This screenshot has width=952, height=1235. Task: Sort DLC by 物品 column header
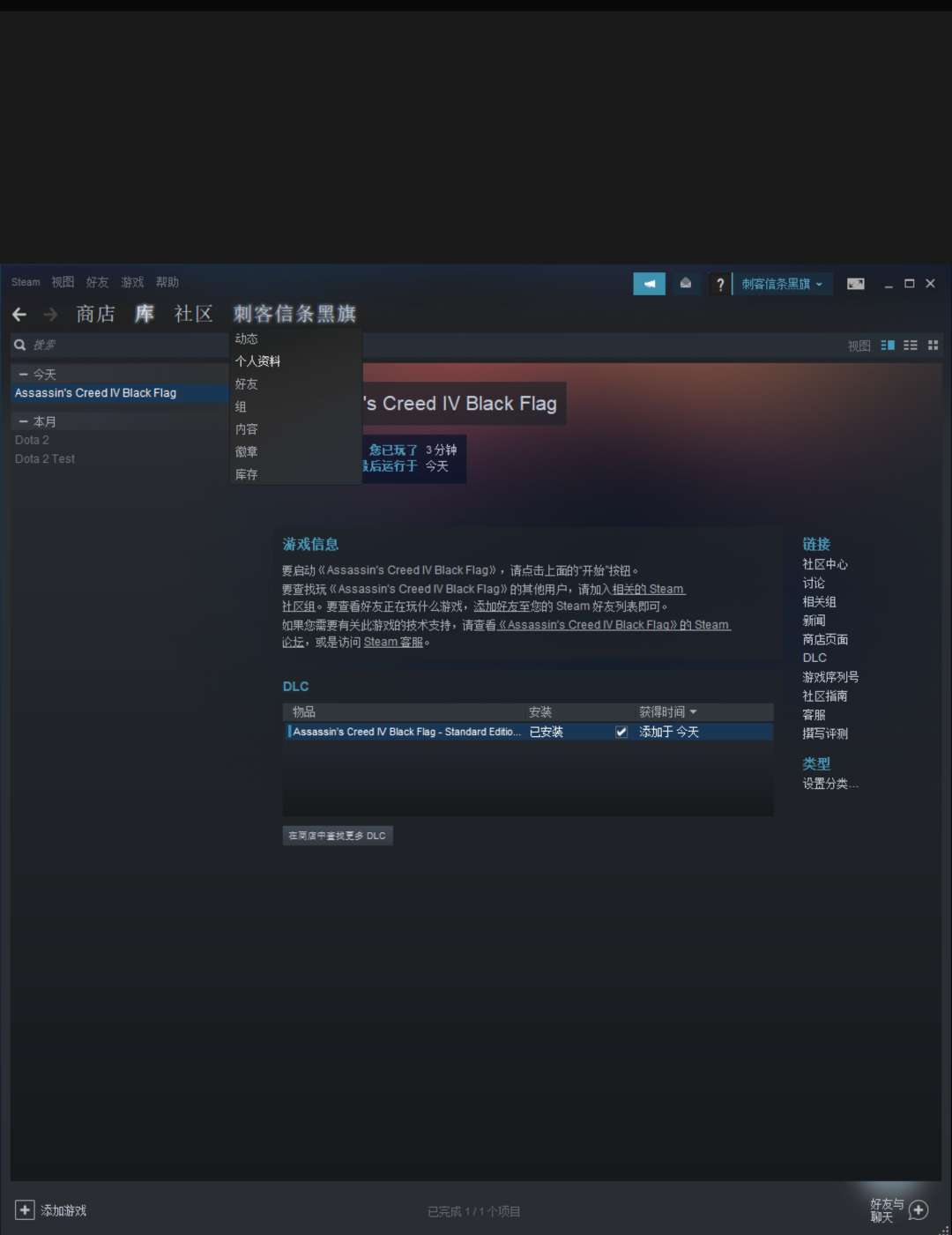click(304, 712)
